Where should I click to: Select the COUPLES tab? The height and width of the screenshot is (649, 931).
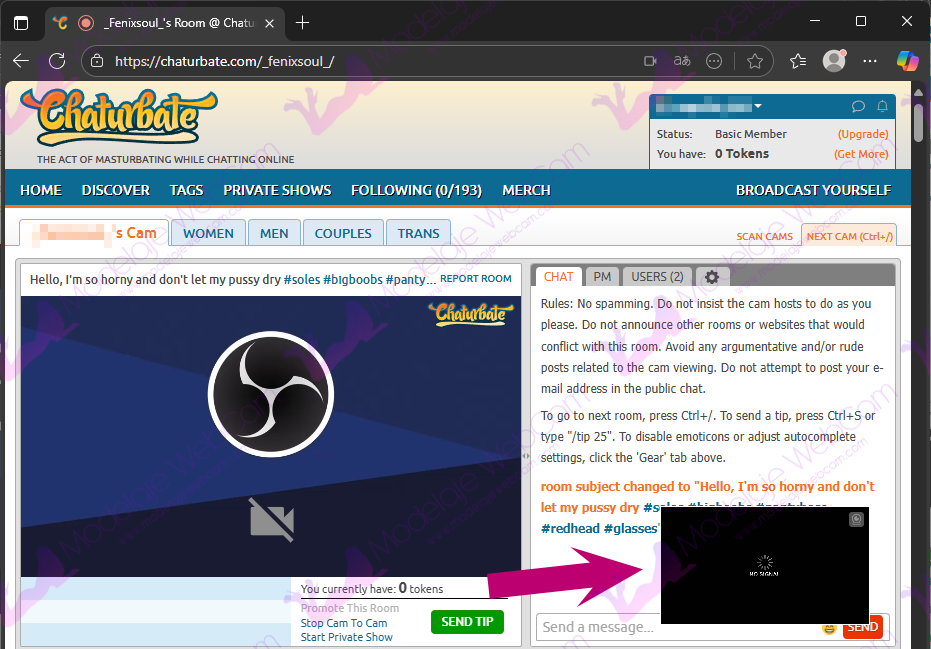click(x=343, y=233)
